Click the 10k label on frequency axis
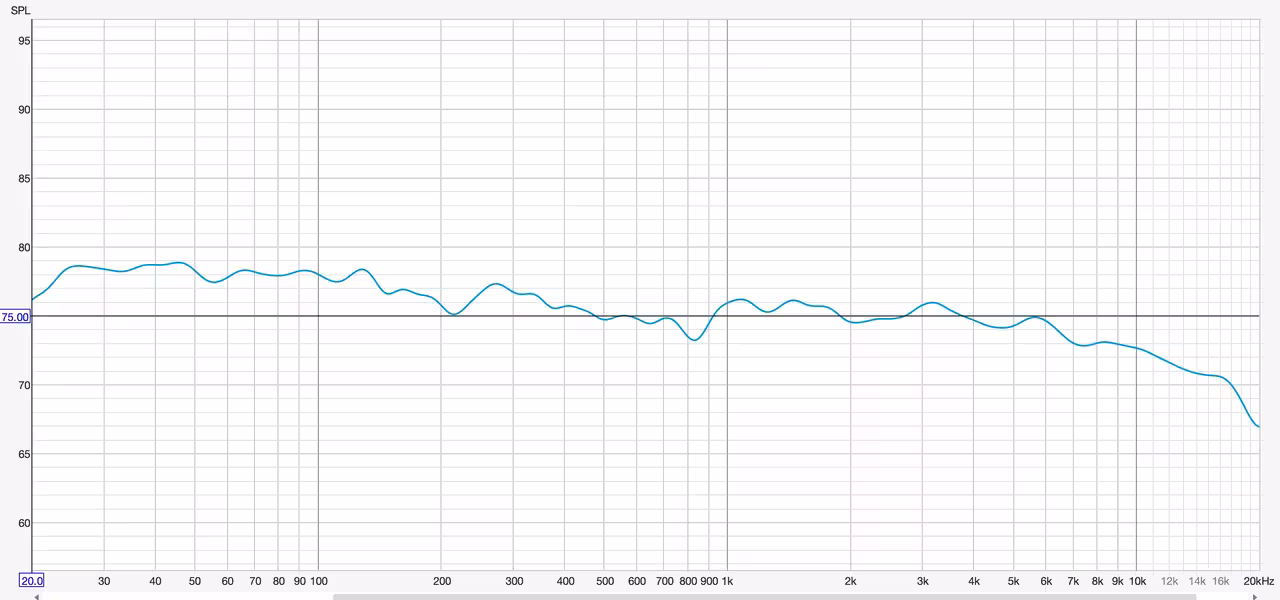Screen dimensions: 1280x600 [1137, 581]
